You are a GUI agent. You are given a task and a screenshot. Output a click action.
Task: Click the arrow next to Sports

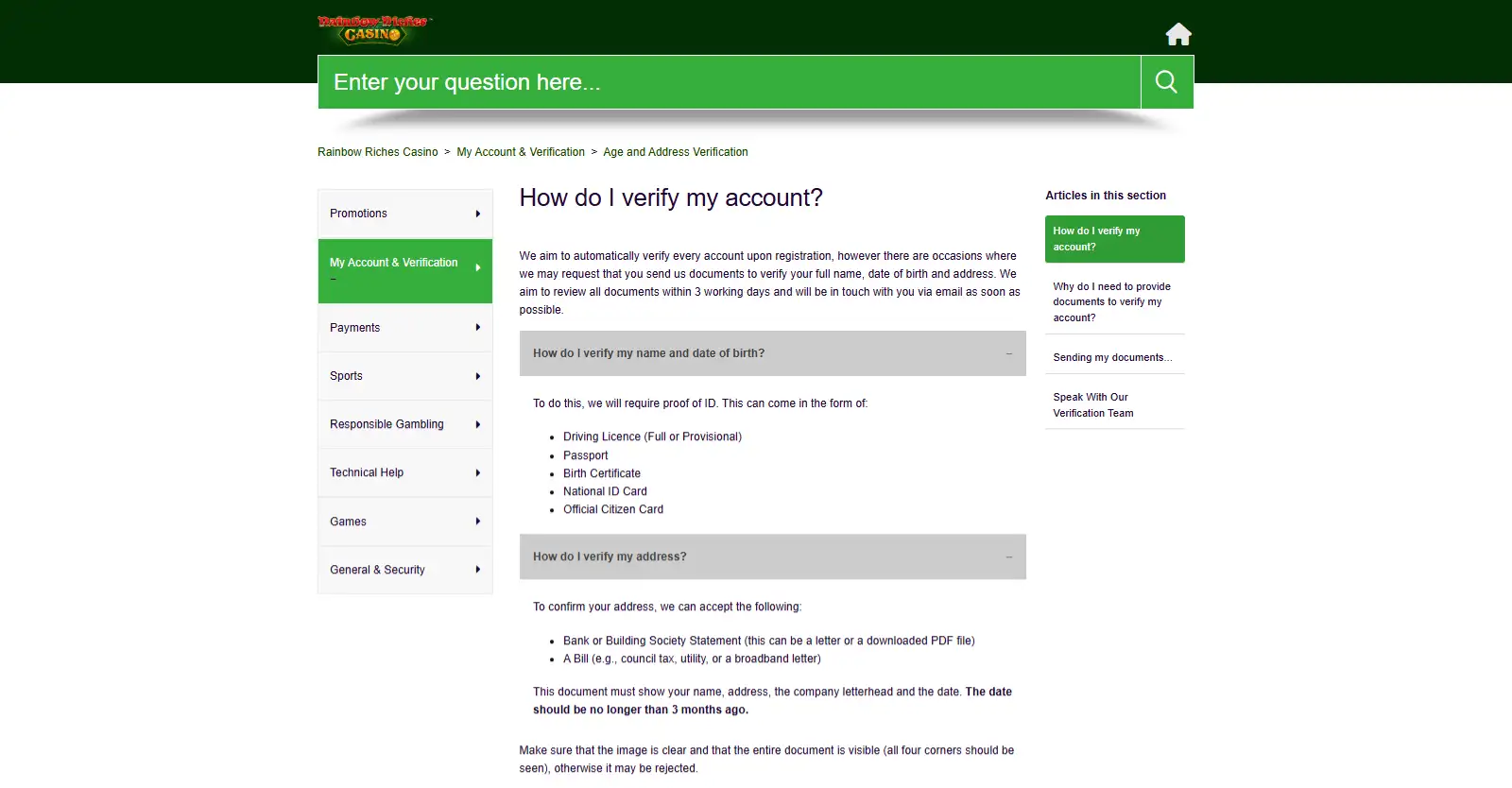(478, 376)
